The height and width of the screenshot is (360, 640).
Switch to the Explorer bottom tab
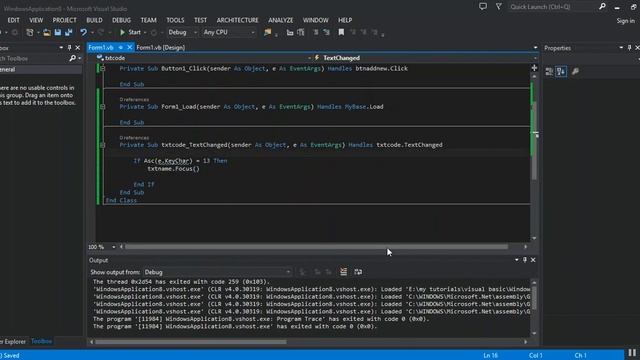tap(13, 342)
